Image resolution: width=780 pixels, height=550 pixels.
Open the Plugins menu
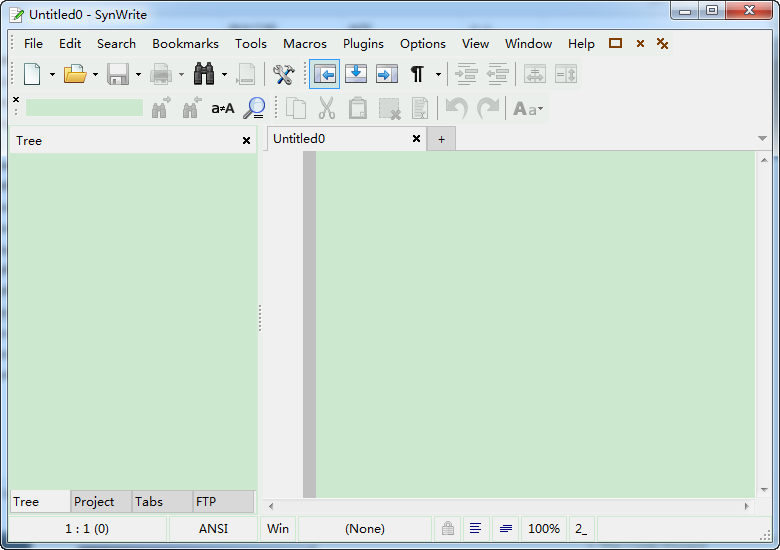[363, 44]
